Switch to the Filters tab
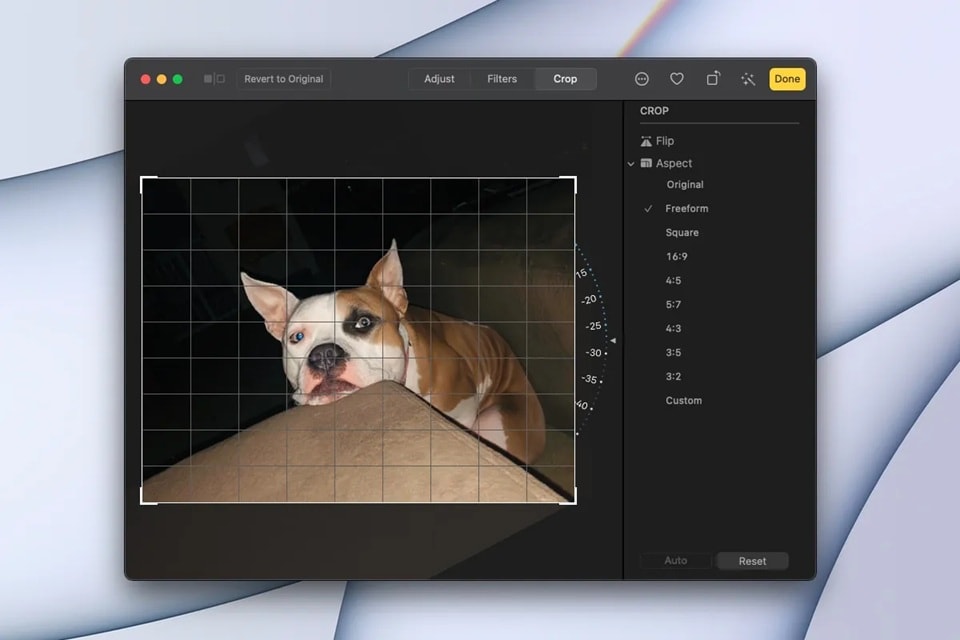 (502, 79)
